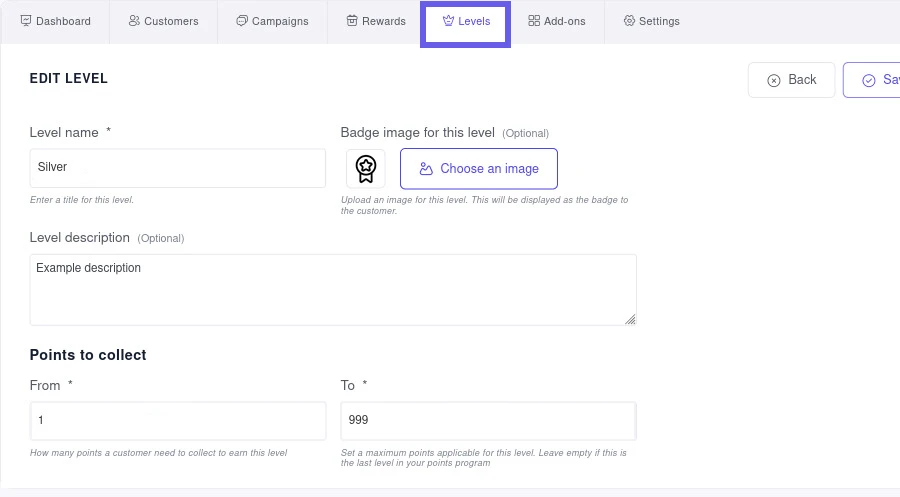This screenshot has height=497, width=900.
Task: Click the Add-ons grid icon
Action: [x=534, y=21]
